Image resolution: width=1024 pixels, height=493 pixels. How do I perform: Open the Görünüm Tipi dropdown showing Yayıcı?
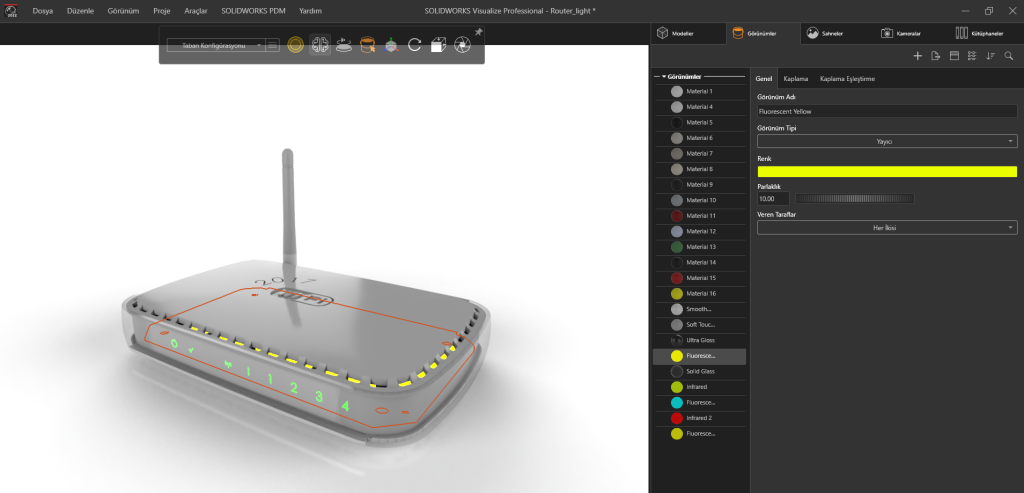(887, 141)
